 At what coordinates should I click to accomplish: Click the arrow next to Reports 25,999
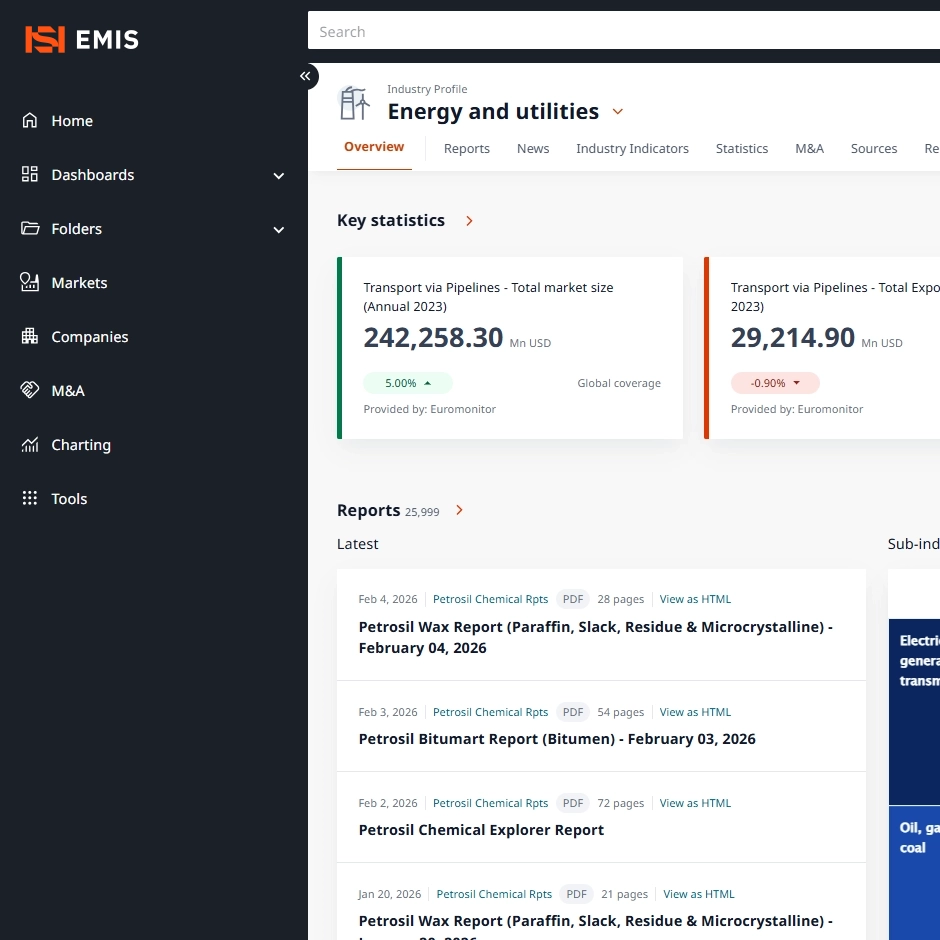click(x=460, y=511)
